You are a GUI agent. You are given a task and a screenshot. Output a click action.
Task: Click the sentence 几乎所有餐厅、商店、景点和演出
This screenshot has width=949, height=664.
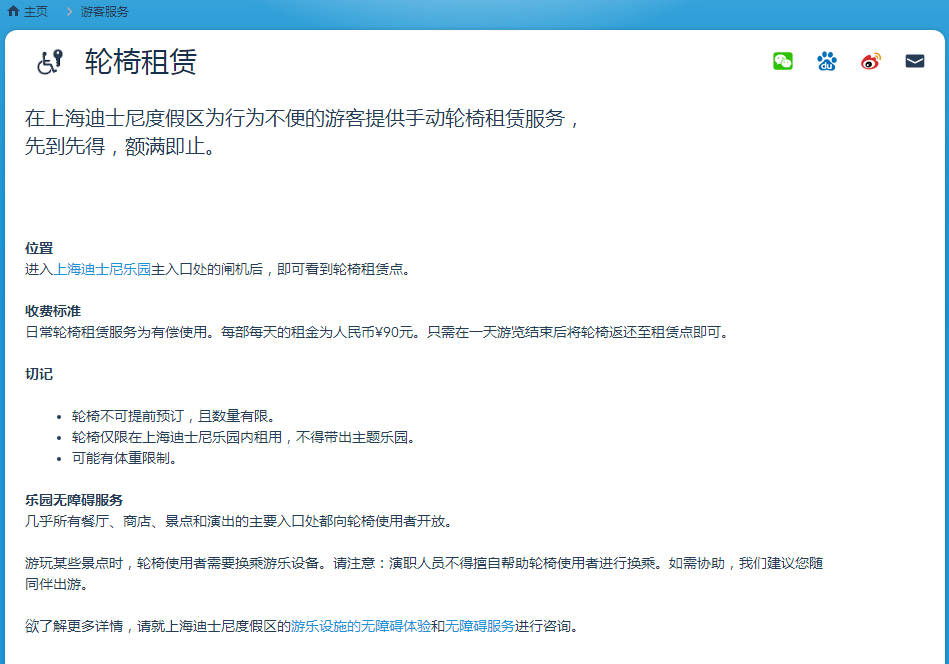(239, 521)
